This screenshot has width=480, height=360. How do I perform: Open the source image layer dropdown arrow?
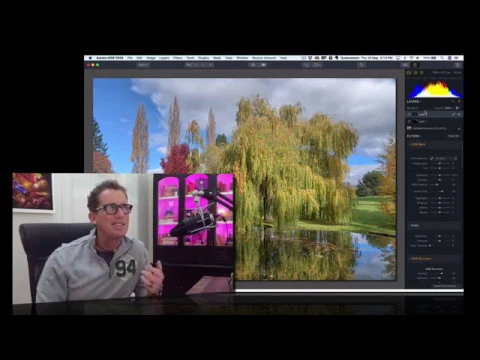[x=459, y=129]
